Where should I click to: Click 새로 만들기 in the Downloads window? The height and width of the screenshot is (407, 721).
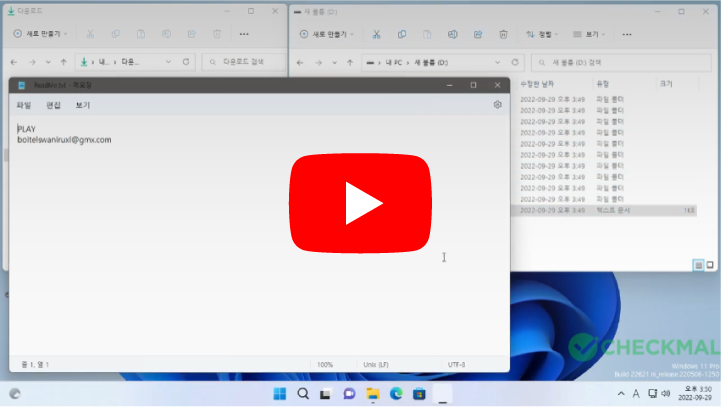40,34
